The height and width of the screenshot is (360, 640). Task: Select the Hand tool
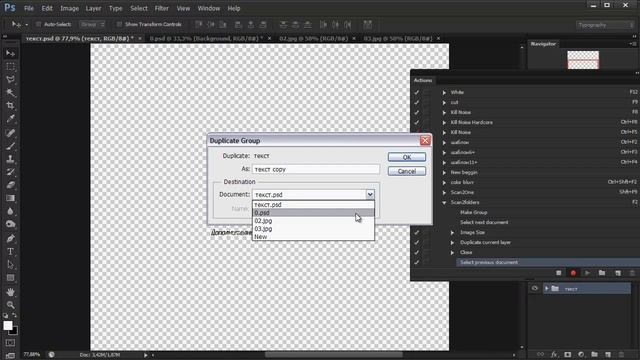(10, 292)
